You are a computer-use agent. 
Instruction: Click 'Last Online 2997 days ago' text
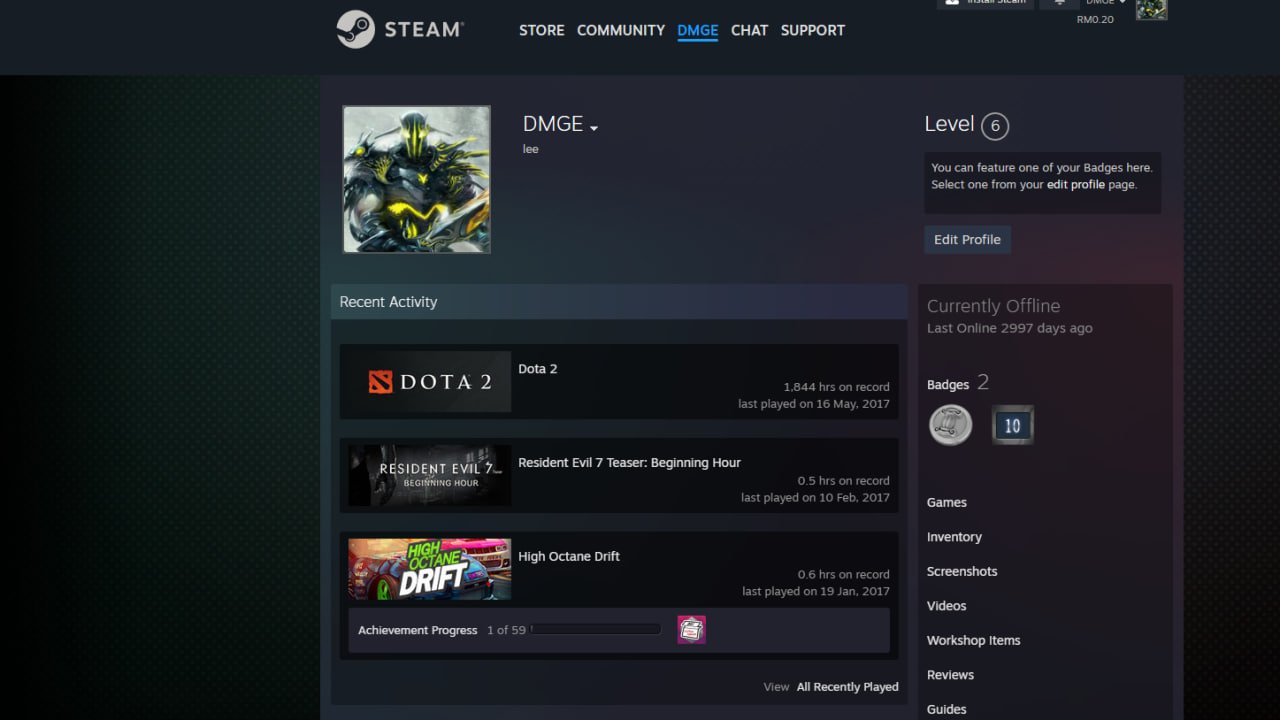point(1010,328)
